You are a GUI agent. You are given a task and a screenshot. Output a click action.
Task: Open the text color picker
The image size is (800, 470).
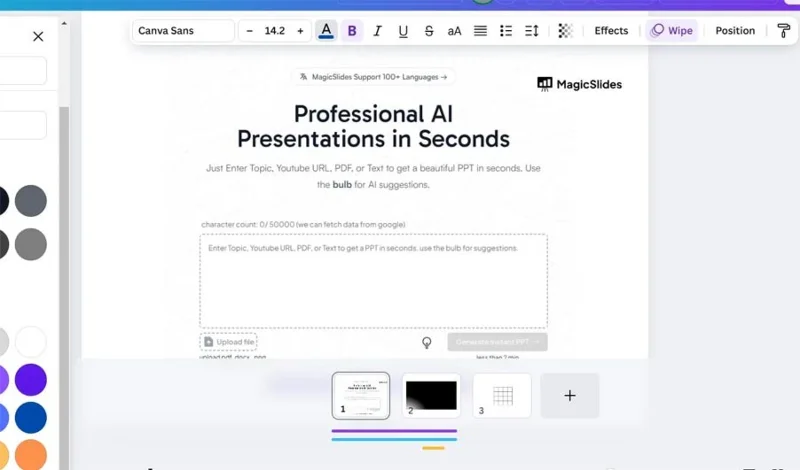(326, 31)
